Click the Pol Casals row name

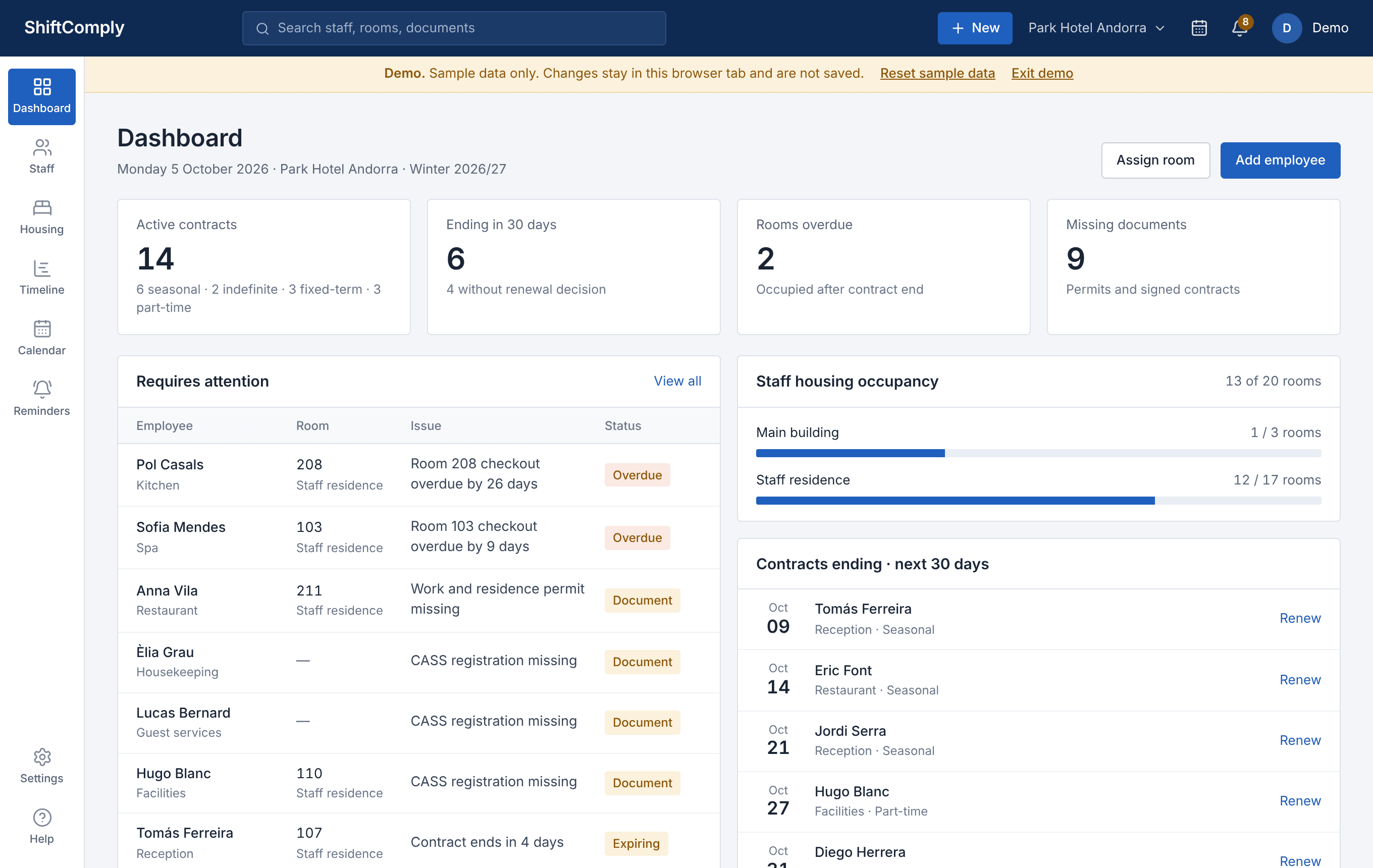[x=170, y=464]
